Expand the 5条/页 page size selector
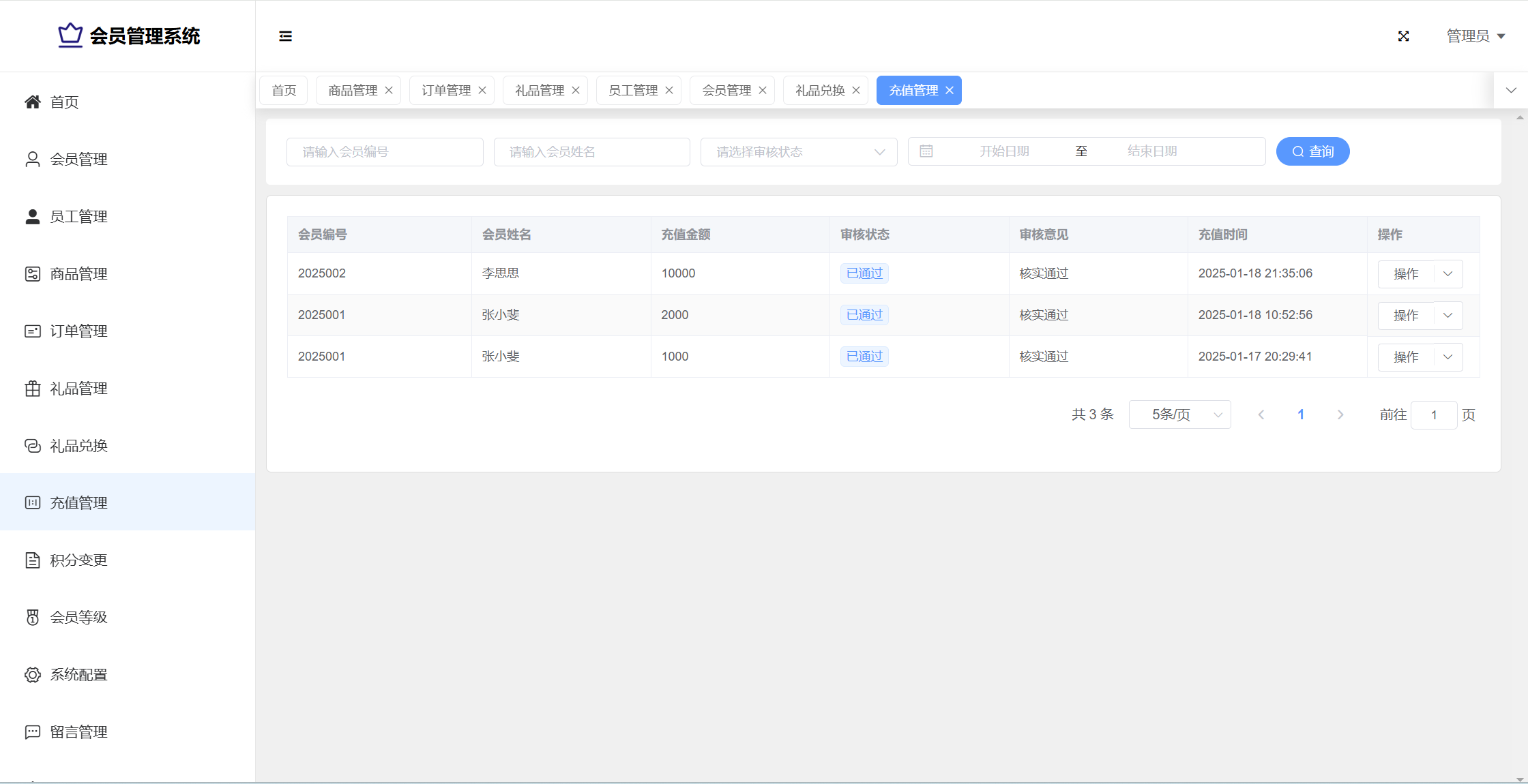Viewport: 1528px width, 784px height. click(1179, 414)
